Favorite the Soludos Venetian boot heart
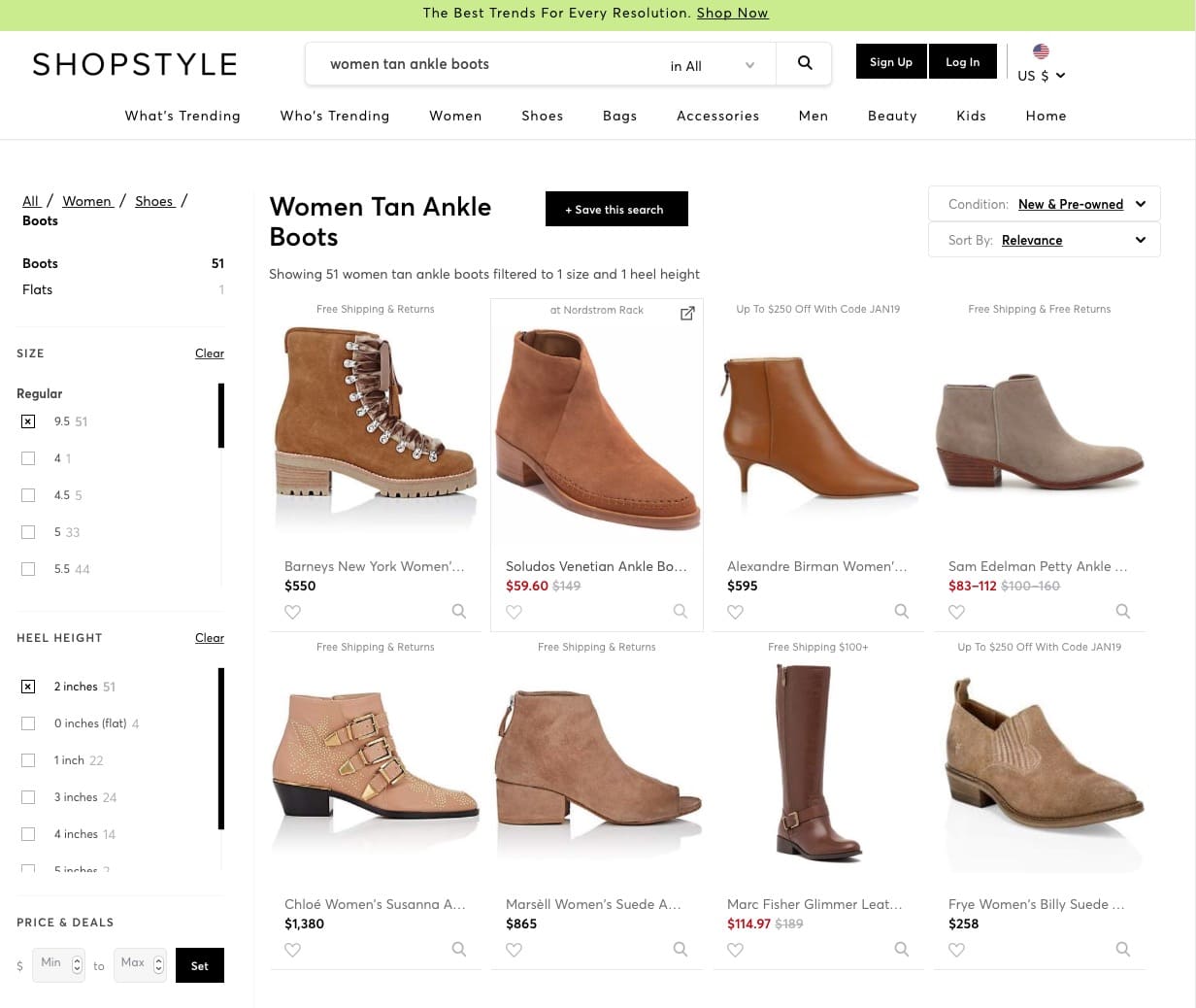The image size is (1196, 1008). point(514,612)
